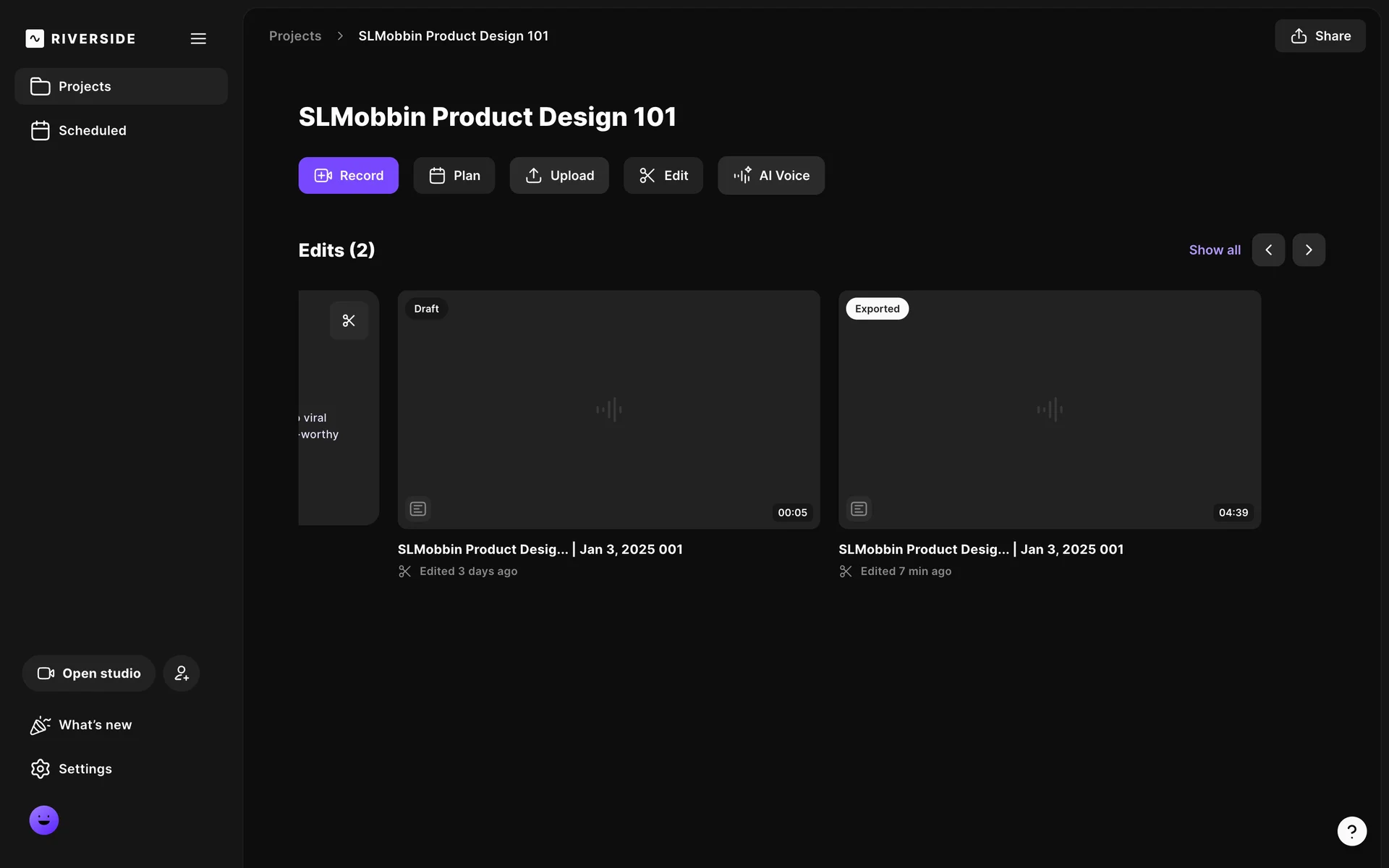Click transcript icon on Exported thumbnail

[x=859, y=509]
